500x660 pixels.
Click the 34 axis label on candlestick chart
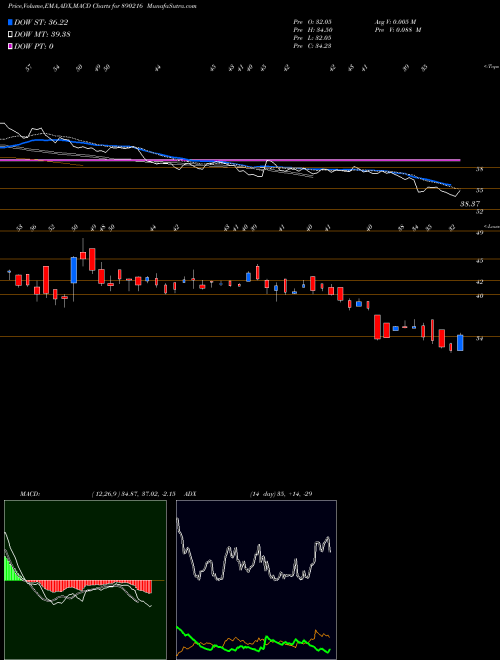pyautogui.click(x=479, y=338)
